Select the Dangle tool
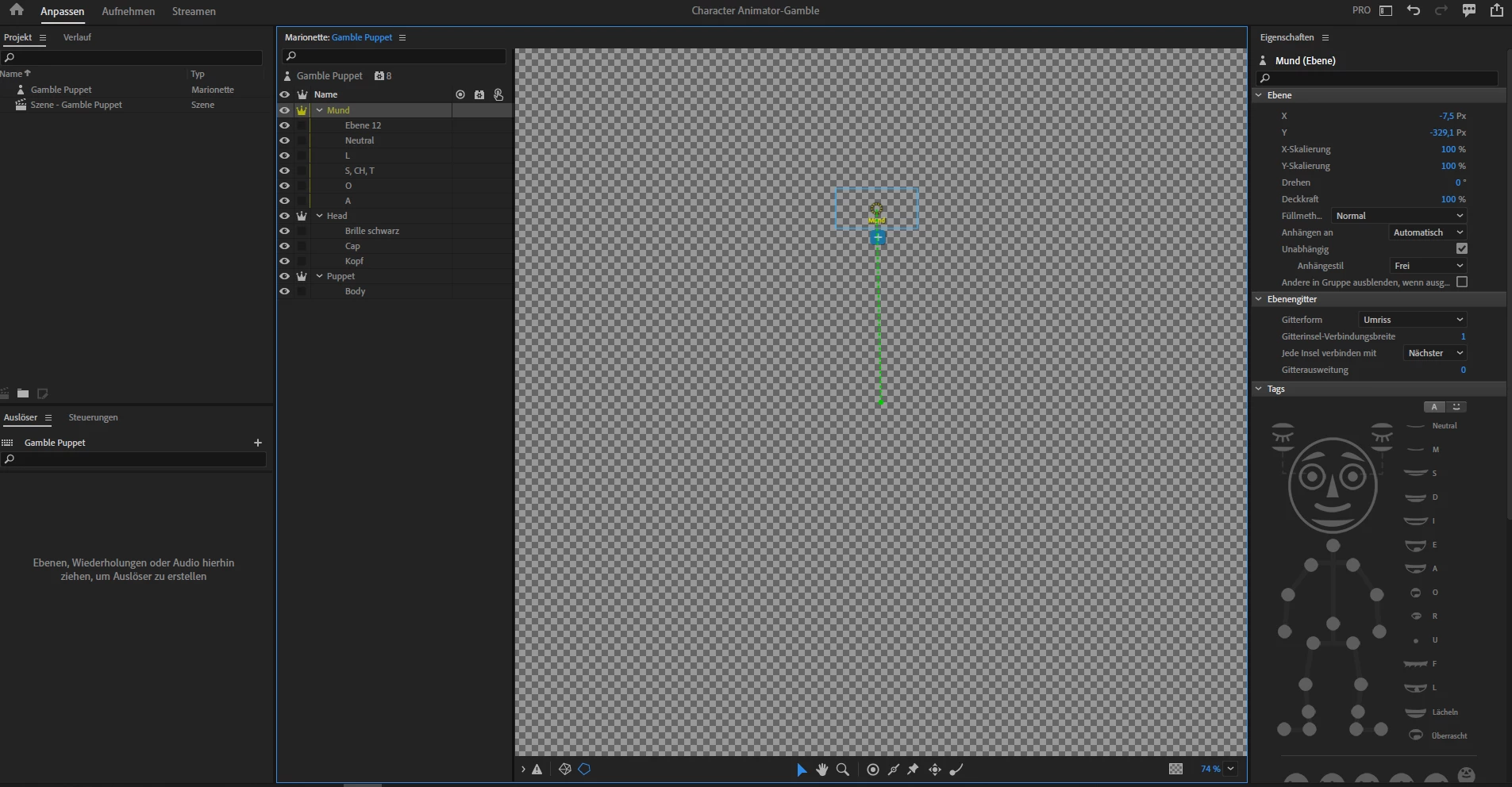 coord(956,770)
